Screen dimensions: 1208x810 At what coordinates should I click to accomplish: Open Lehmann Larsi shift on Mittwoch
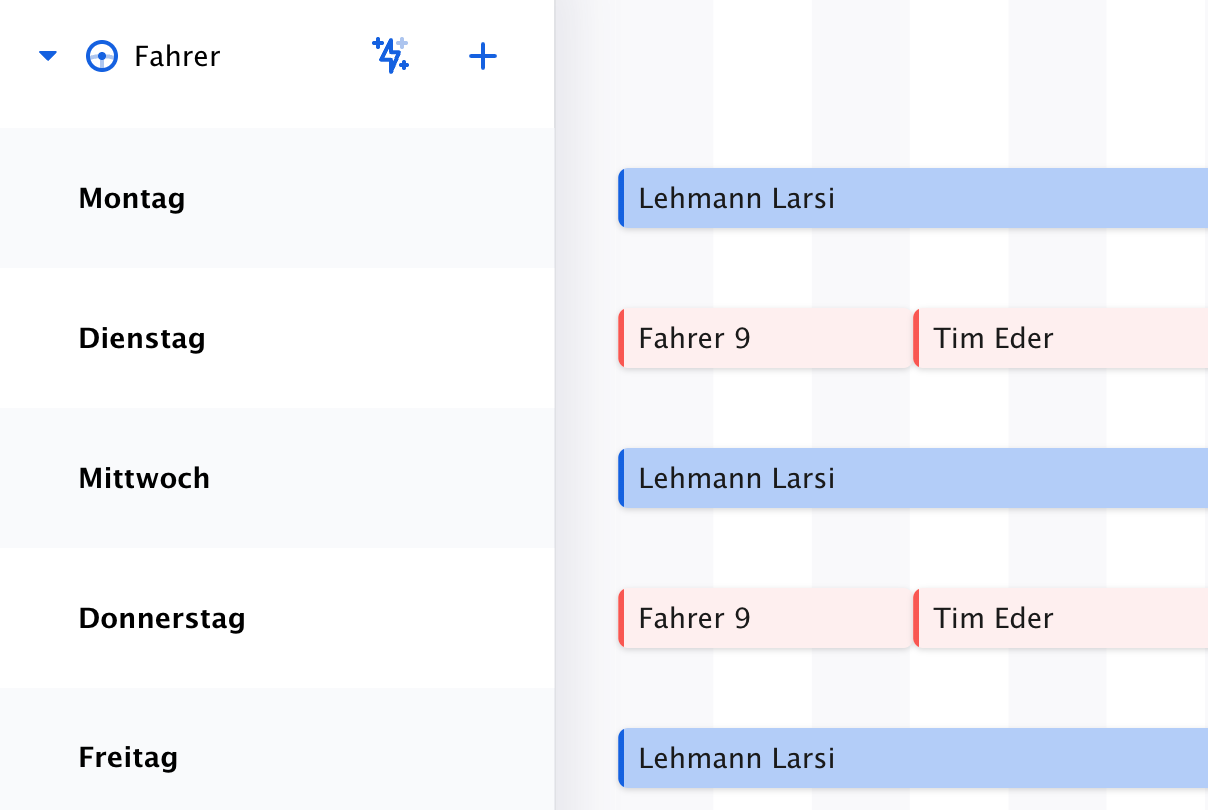913,478
